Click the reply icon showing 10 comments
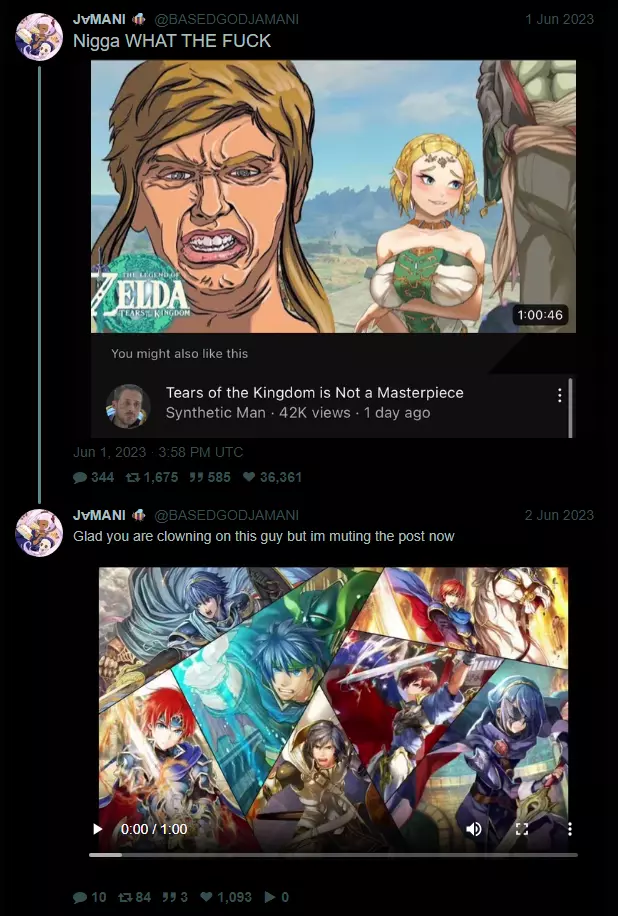Viewport: 618px width, 916px height. point(80,897)
